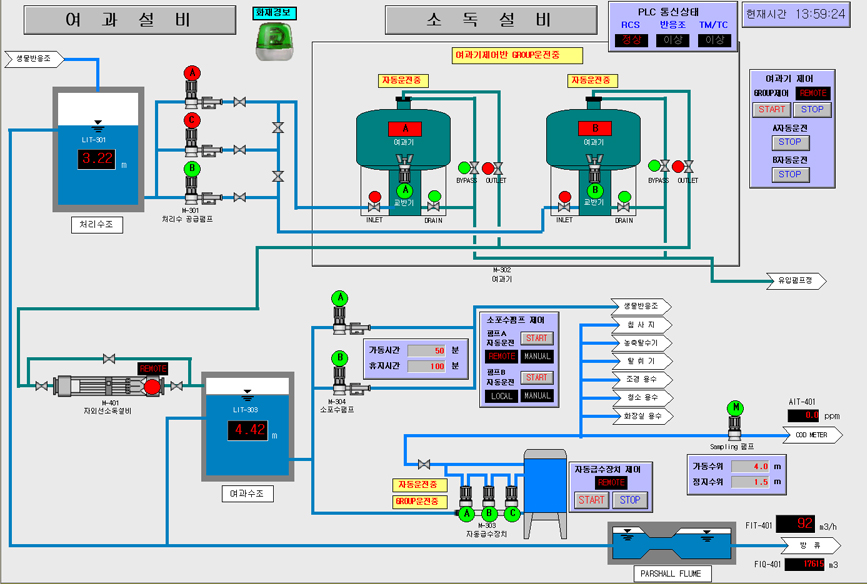The image size is (867, 584).
Task: Select treated water supply pump A
Action: 192,73
